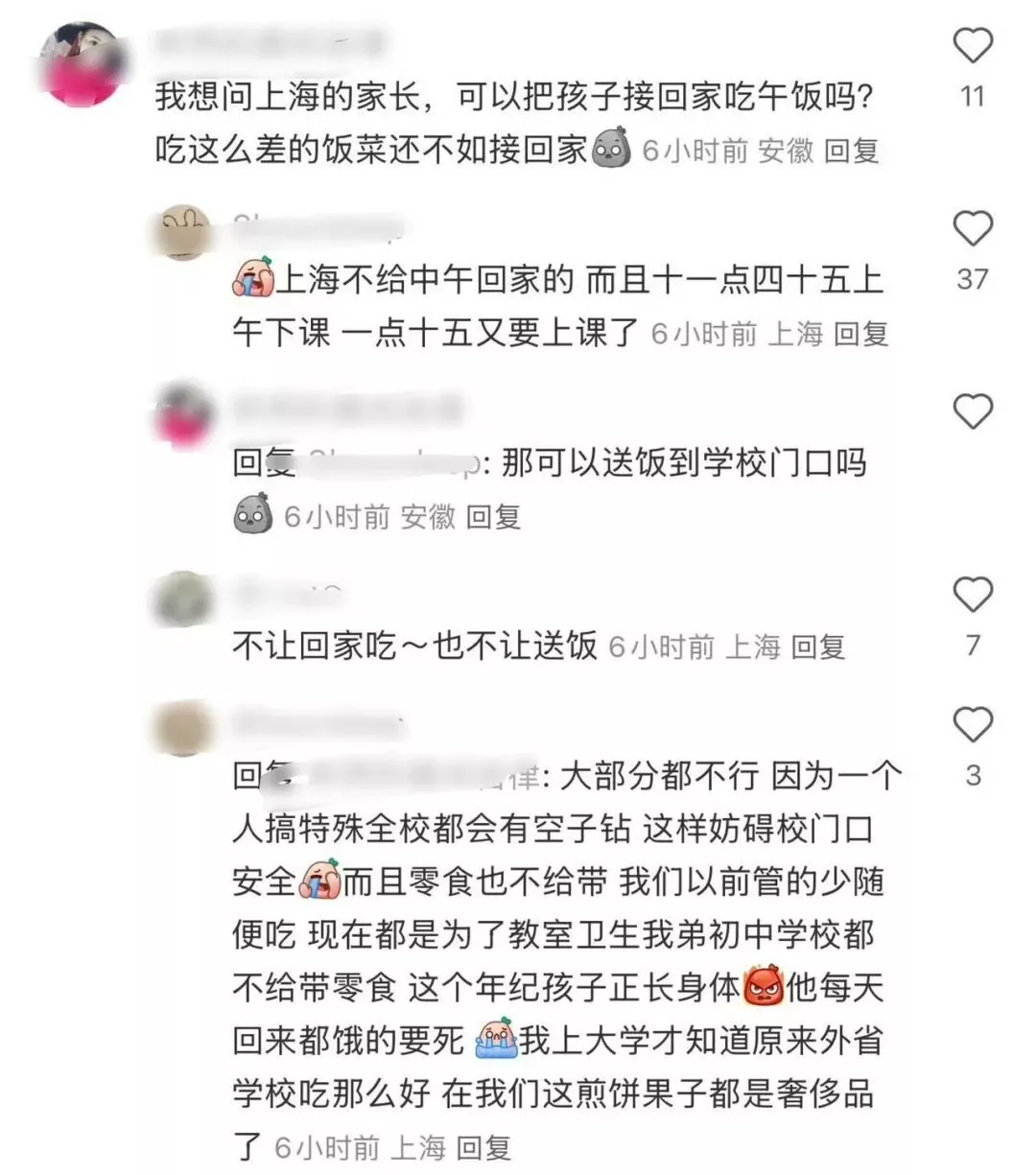Screen dimensions: 1036x1175
Task: Reply to the '不让回家吃～也不让送饭' comment
Action: (817, 646)
